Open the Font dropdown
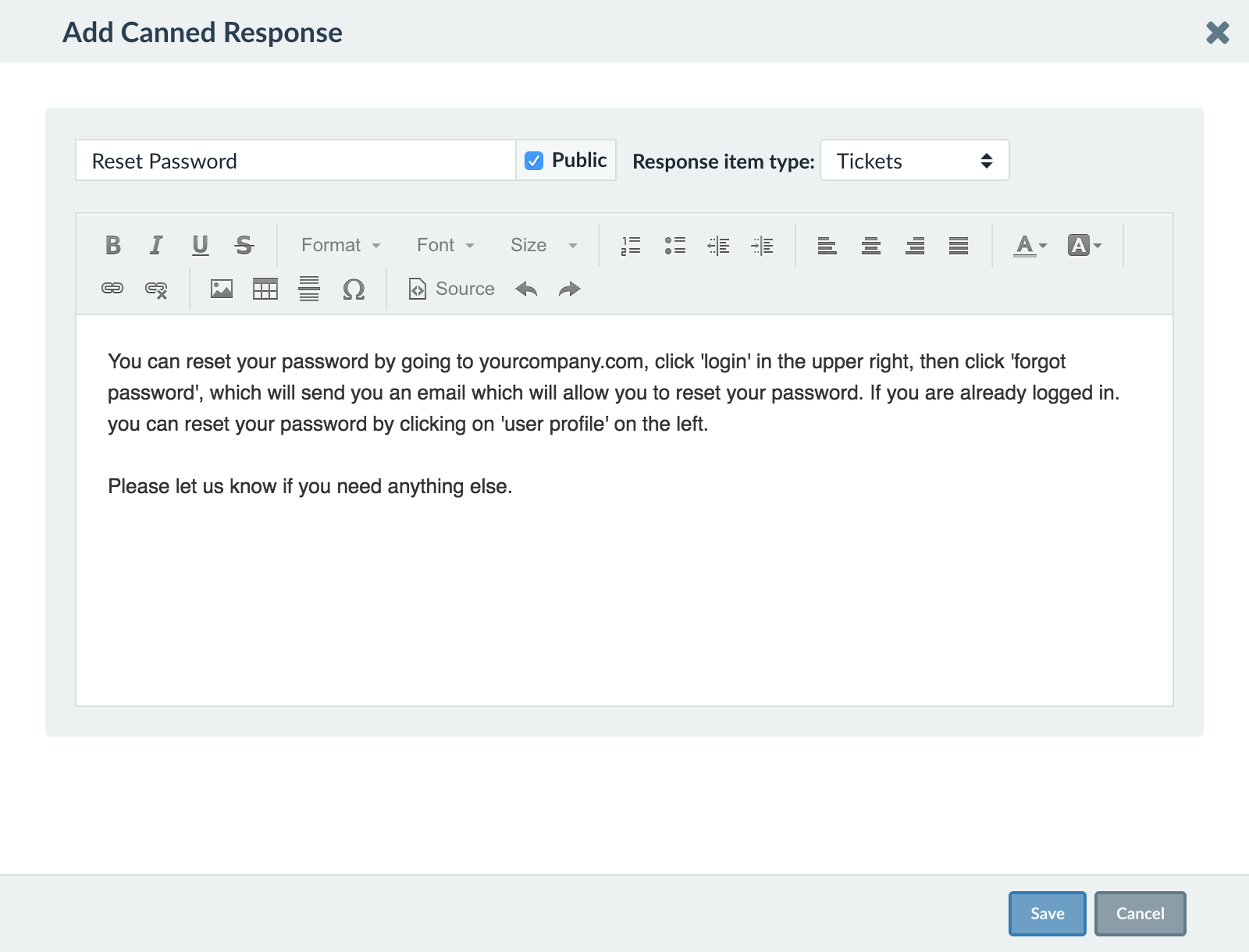The image size is (1249, 952). [445, 245]
